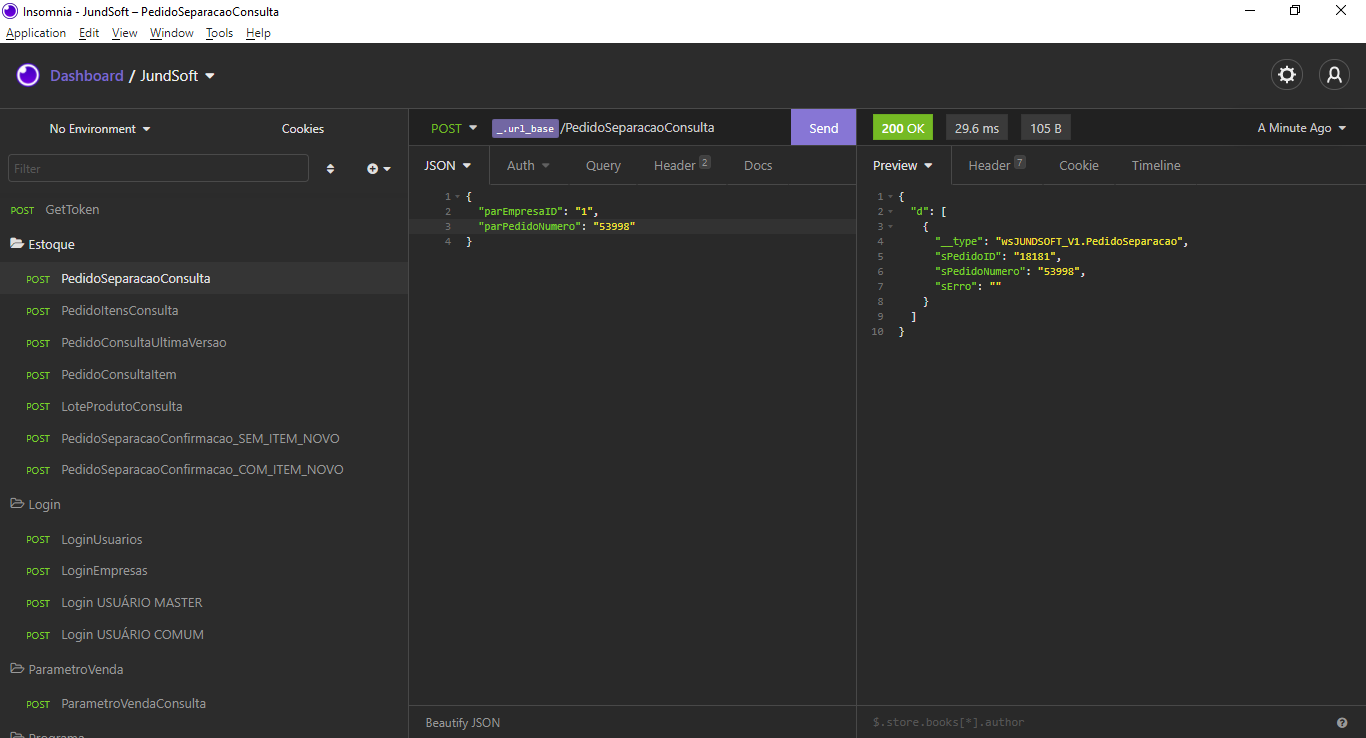1366x738 pixels.
Task: Click the wsJUNDSOFT_V1.PedidoSeparacao type value
Action: tap(1090, 242)
